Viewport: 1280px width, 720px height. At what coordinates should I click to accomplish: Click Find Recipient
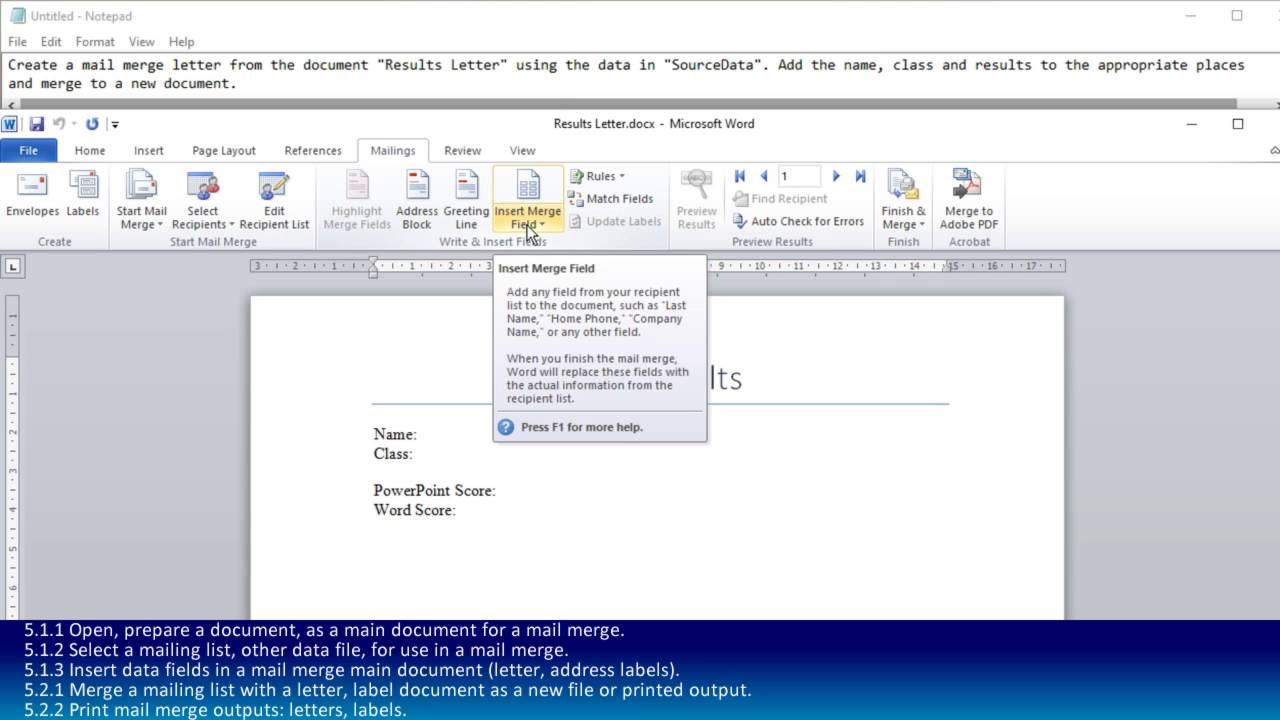(x=781, y=199)
